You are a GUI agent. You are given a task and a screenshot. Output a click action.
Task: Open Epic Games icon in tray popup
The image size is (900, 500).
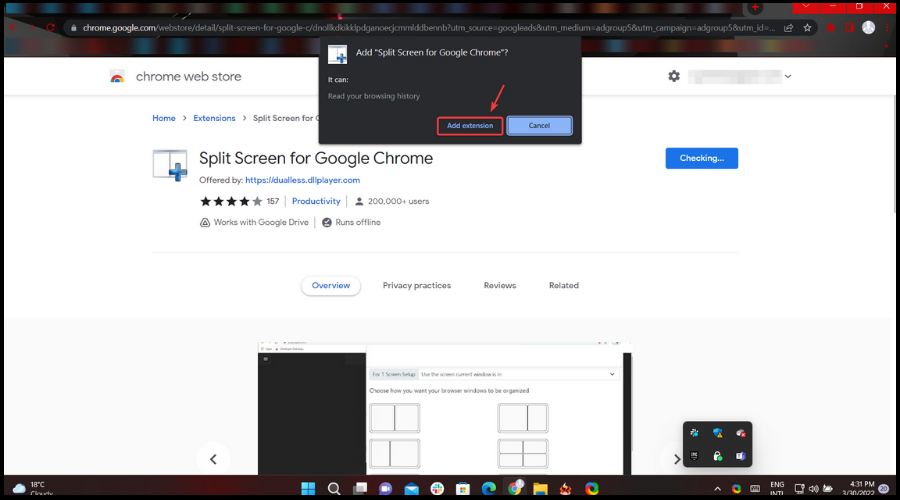click(694, 456)
